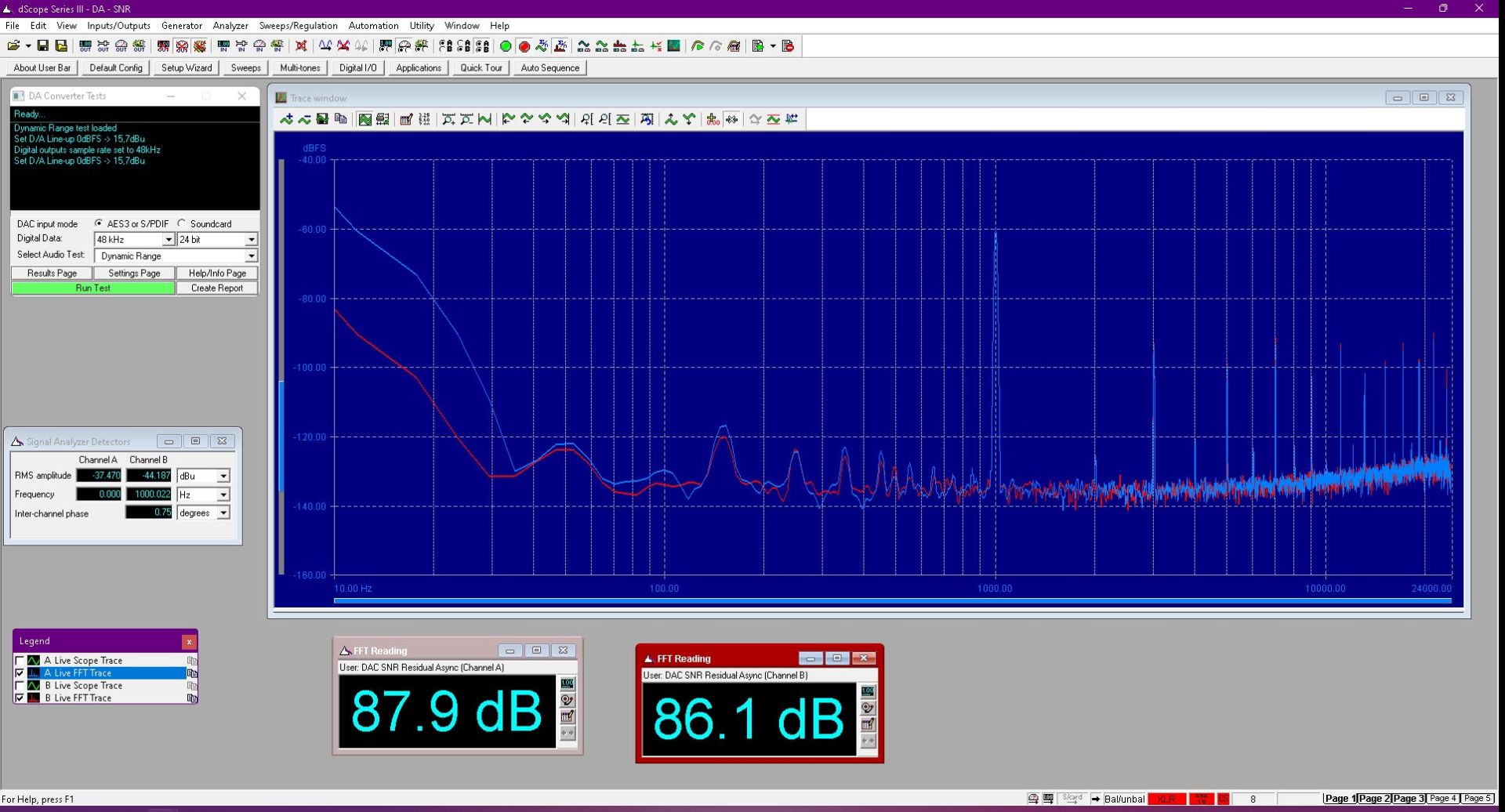1505x812 pixels.
Task: Enable B Live Scope Trace checkbox
Action: click(x=20, y=686)
